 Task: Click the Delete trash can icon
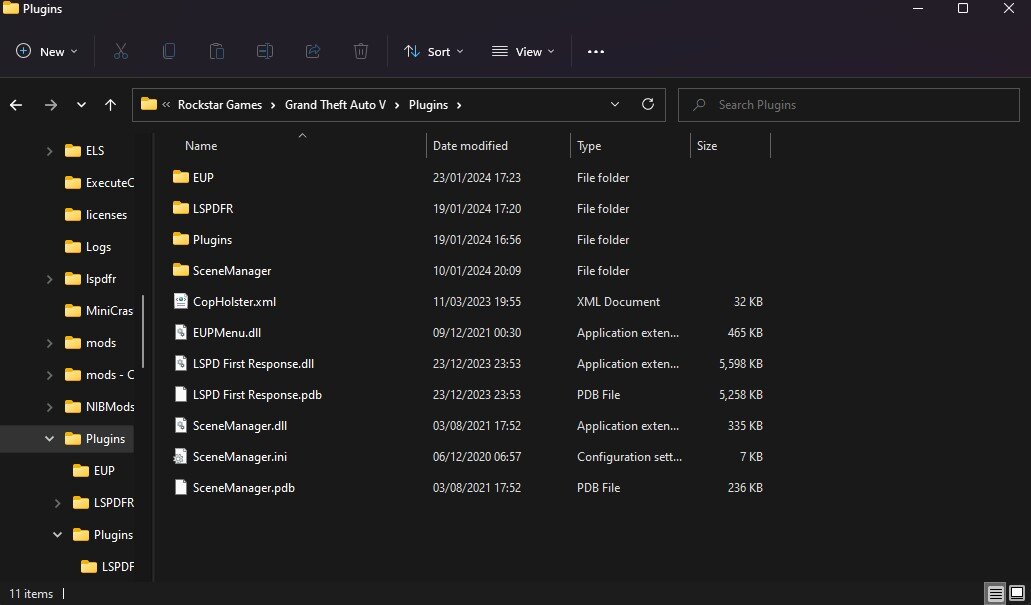pyautogui.click(x=361, y=51)
